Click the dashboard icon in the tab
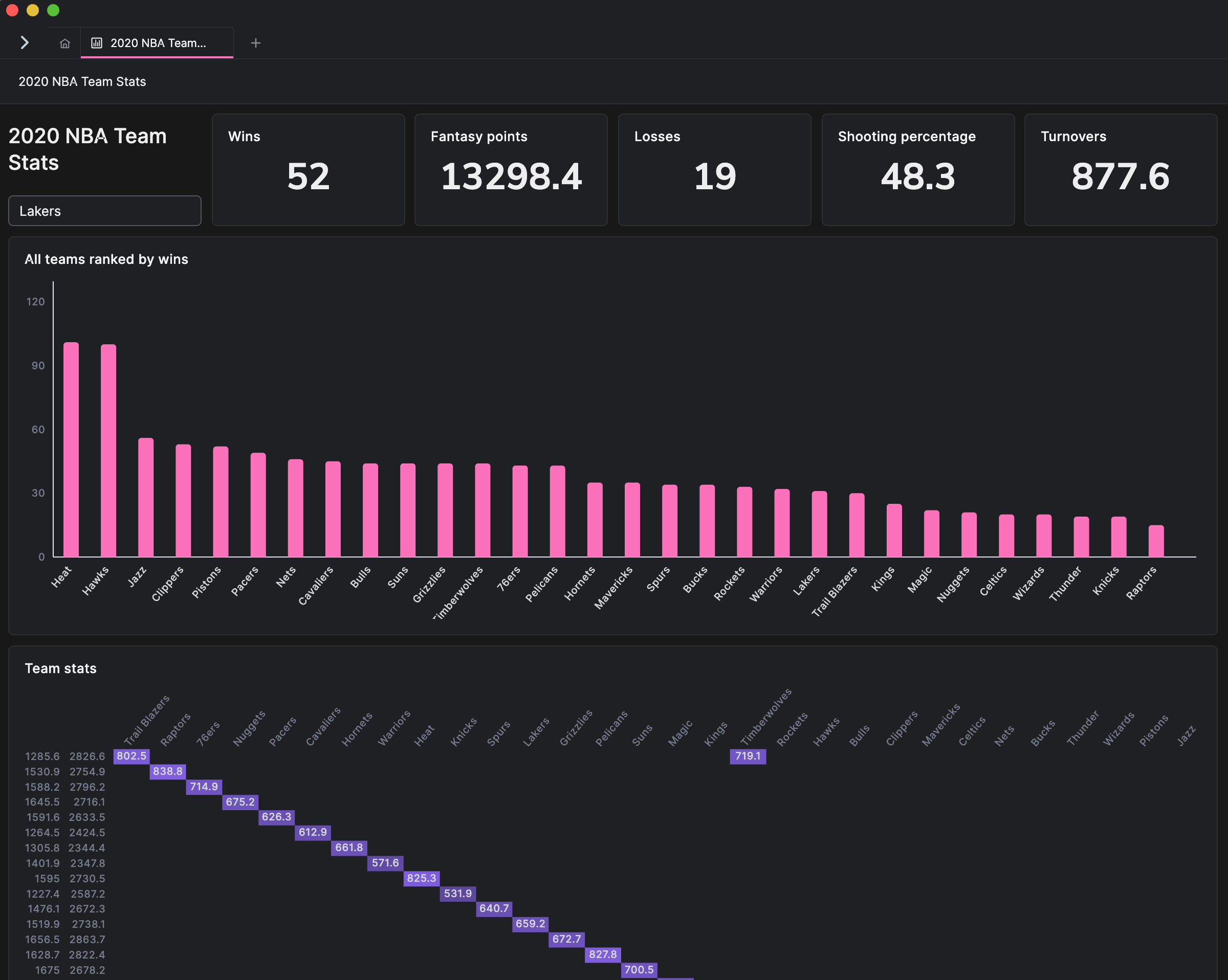 (97, 43)
